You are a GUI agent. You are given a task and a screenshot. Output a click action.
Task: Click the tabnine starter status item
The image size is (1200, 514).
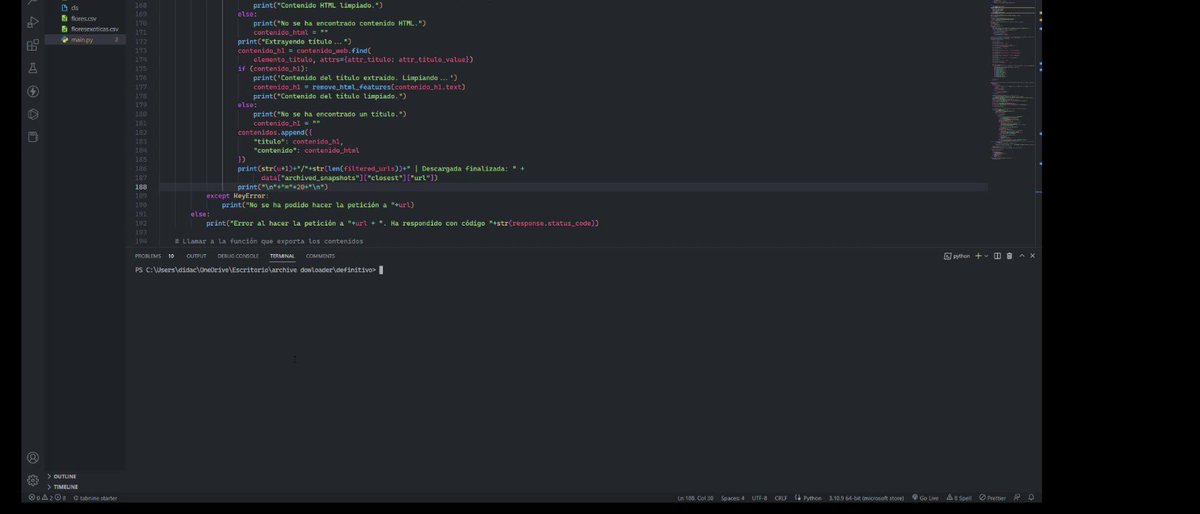pos(94,497)
